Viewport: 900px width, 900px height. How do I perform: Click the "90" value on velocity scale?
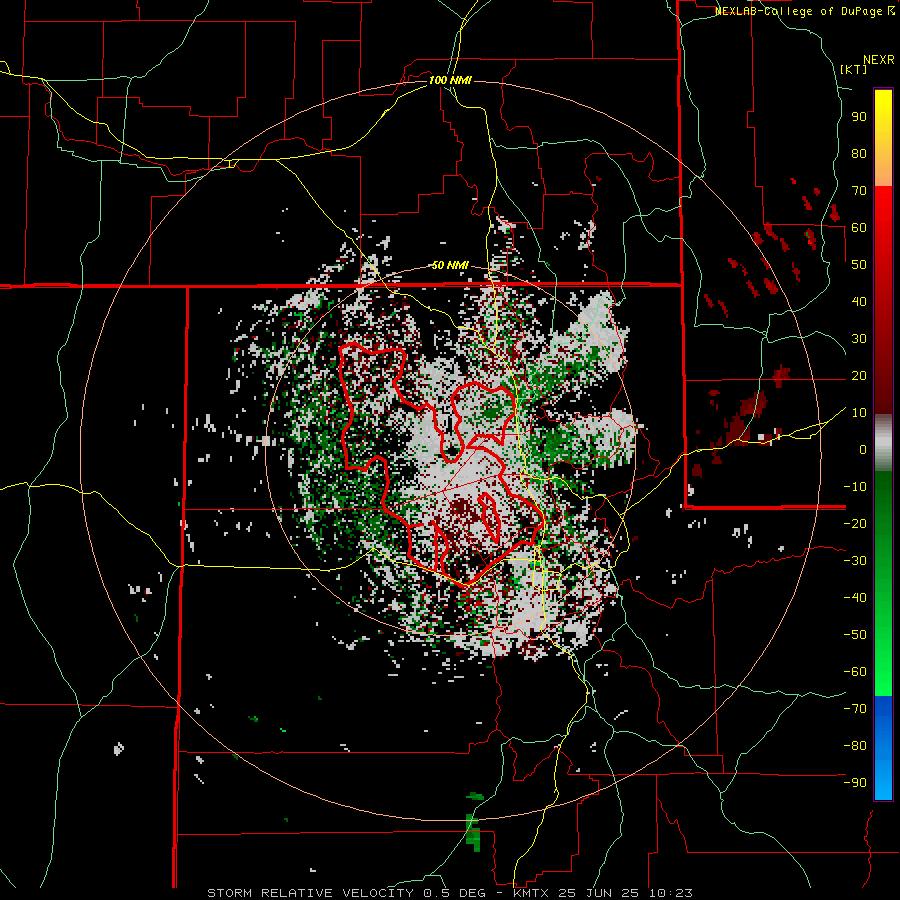coord(859,117)
